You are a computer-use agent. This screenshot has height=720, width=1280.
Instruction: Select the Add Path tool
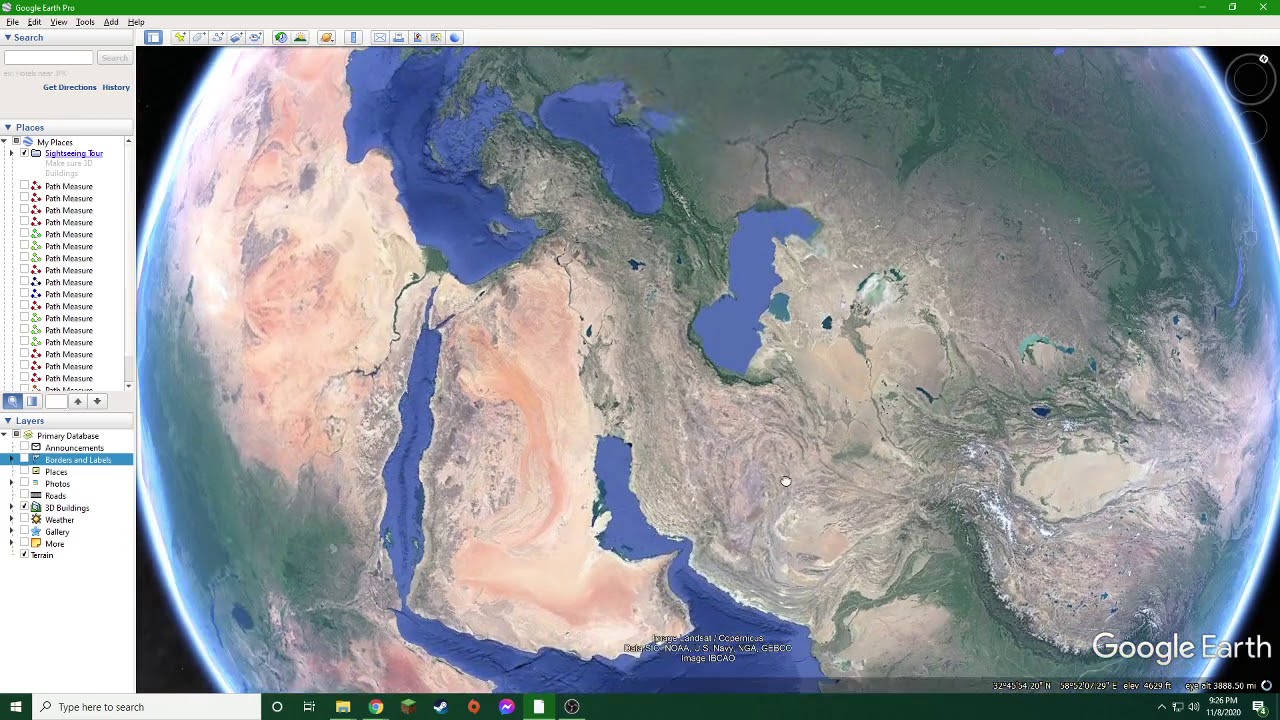[217, 37]
